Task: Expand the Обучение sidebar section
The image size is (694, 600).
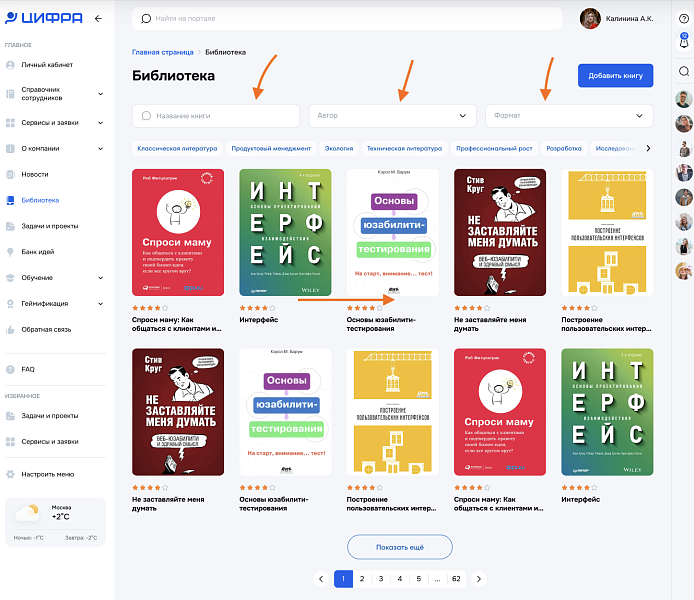Action: click(101, 278)
